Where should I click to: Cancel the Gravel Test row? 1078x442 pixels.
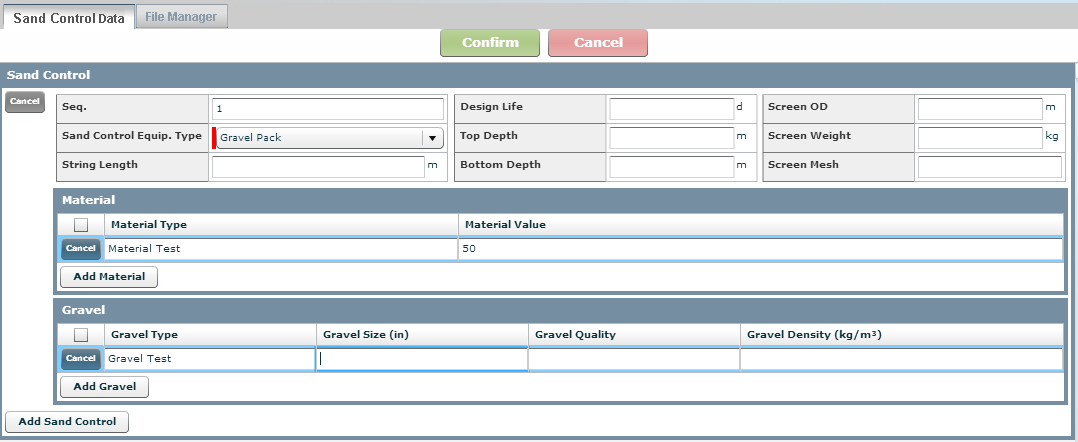tap(80, 359)
